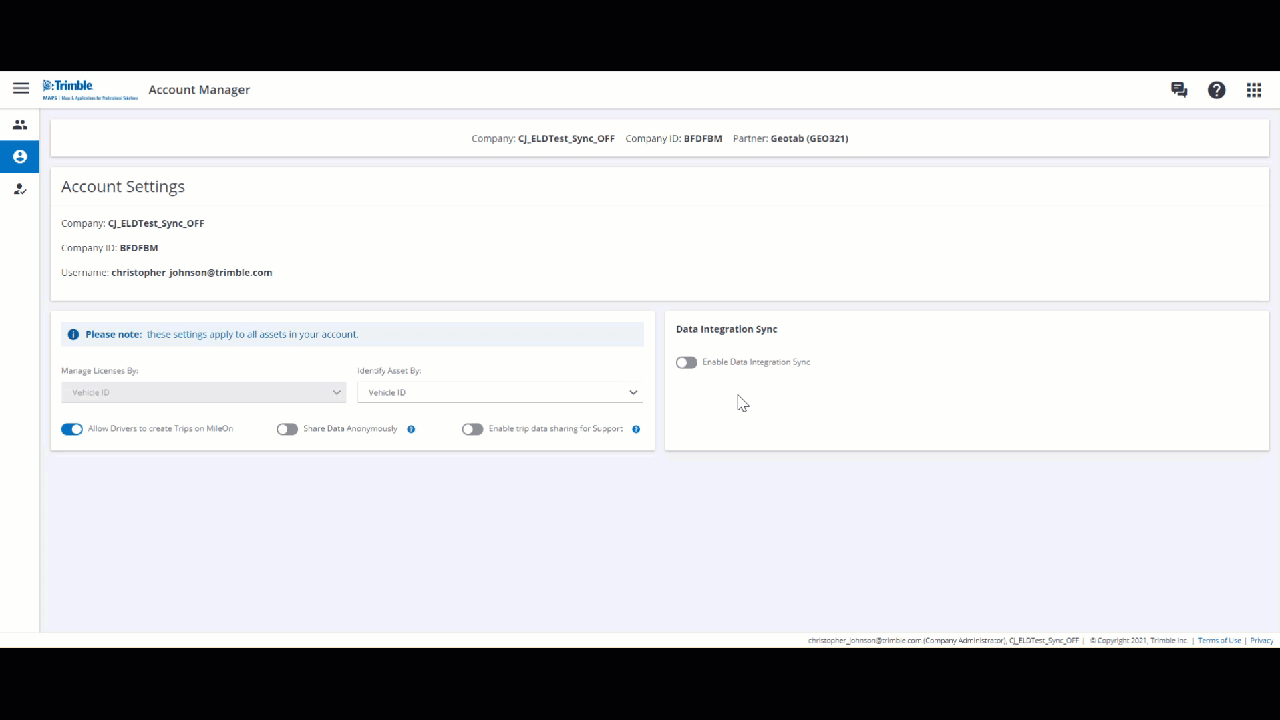Disable Allow Drivers to create Trips toggle
This screenshot has height=720, width=1280.
pyautogui.click(x=72, y=429)
